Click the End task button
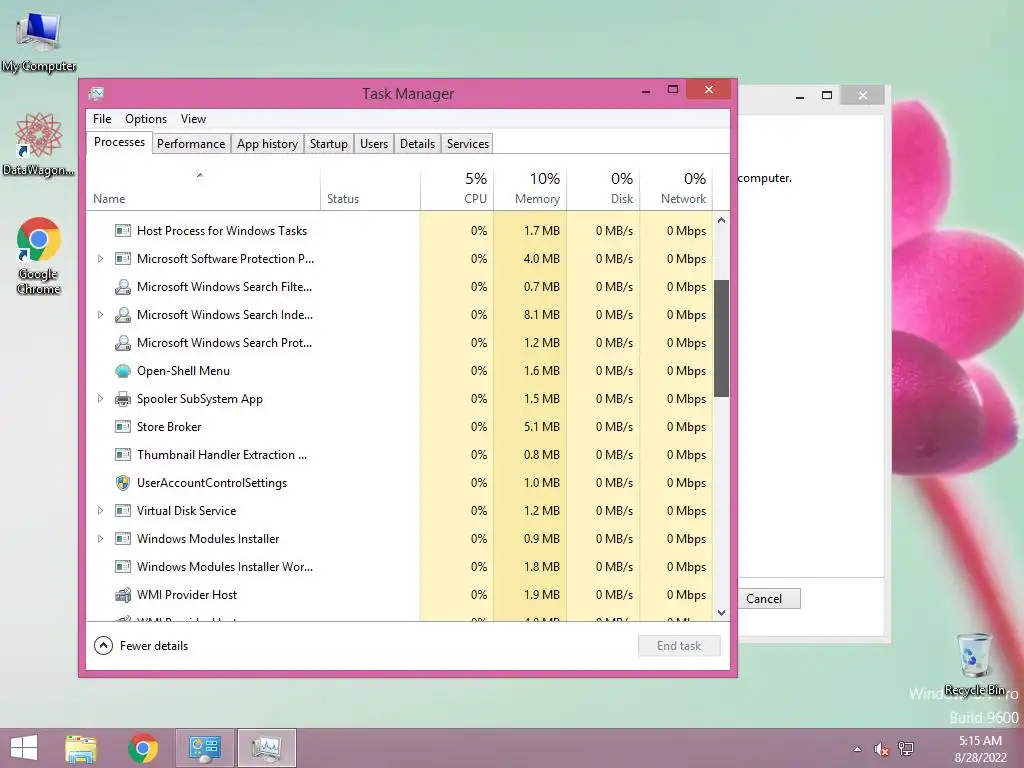Image resolution: width=1024 pixels, height=768 pixels. click(x=679, y=646)
